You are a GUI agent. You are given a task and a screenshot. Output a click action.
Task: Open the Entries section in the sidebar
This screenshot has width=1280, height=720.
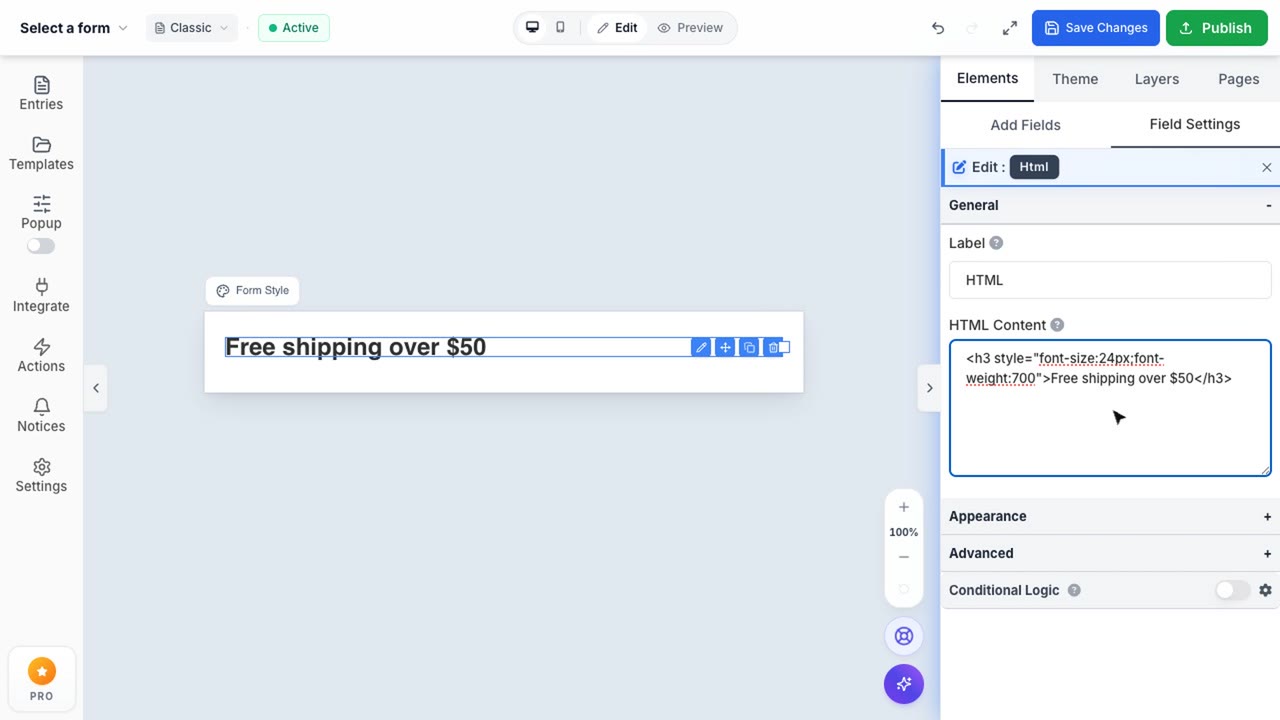point(41,93)
